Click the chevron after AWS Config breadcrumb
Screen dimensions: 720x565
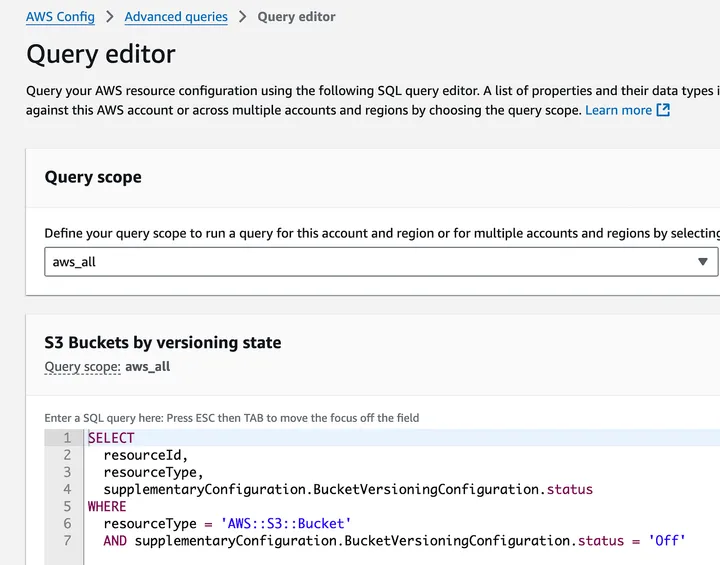(x=110, y=17)
